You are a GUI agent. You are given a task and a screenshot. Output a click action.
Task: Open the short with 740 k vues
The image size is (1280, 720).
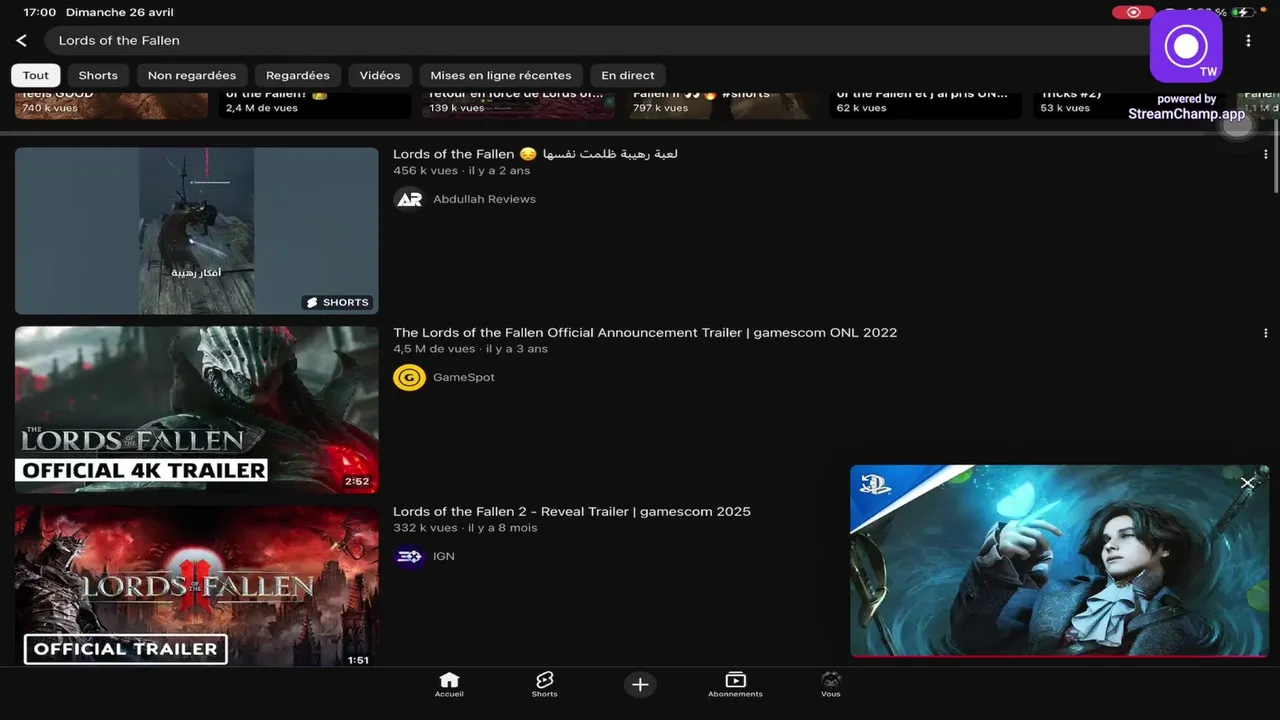coord(111,105)
